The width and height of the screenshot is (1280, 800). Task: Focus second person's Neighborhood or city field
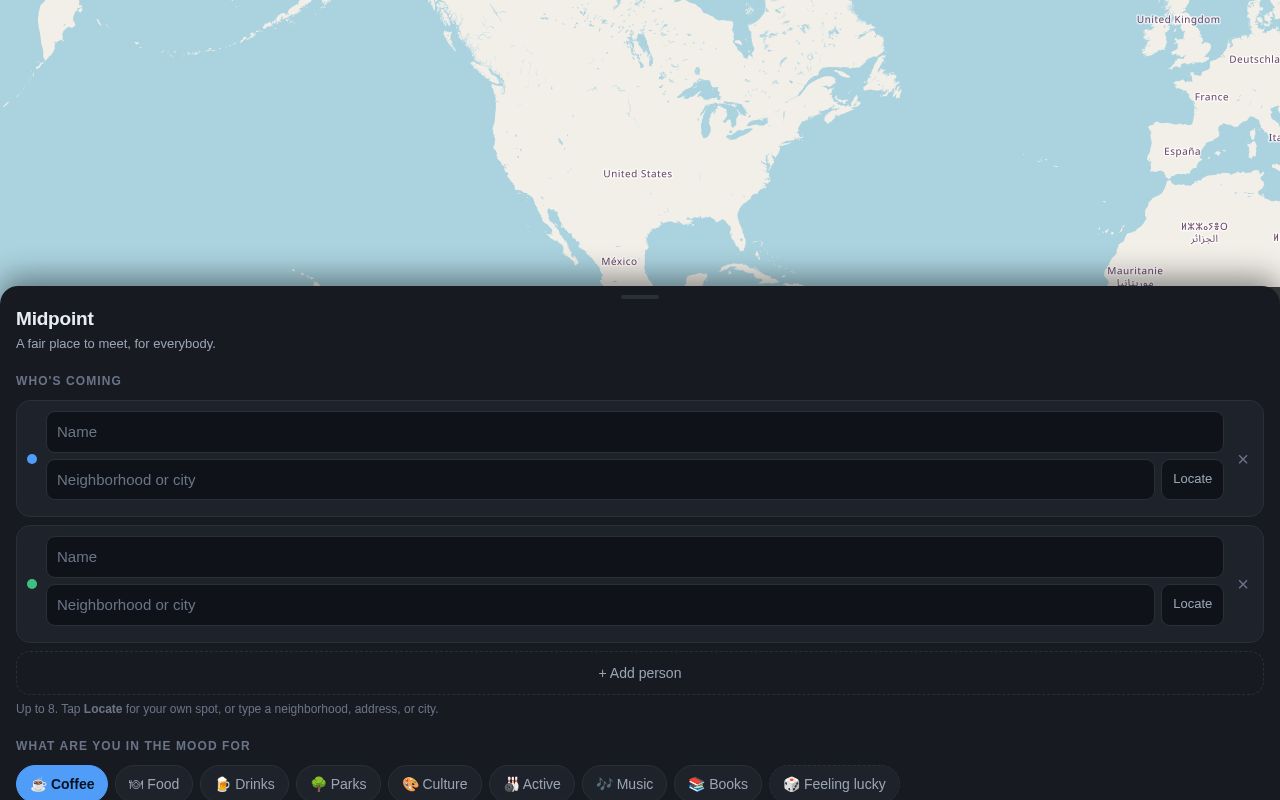point(600,605)
